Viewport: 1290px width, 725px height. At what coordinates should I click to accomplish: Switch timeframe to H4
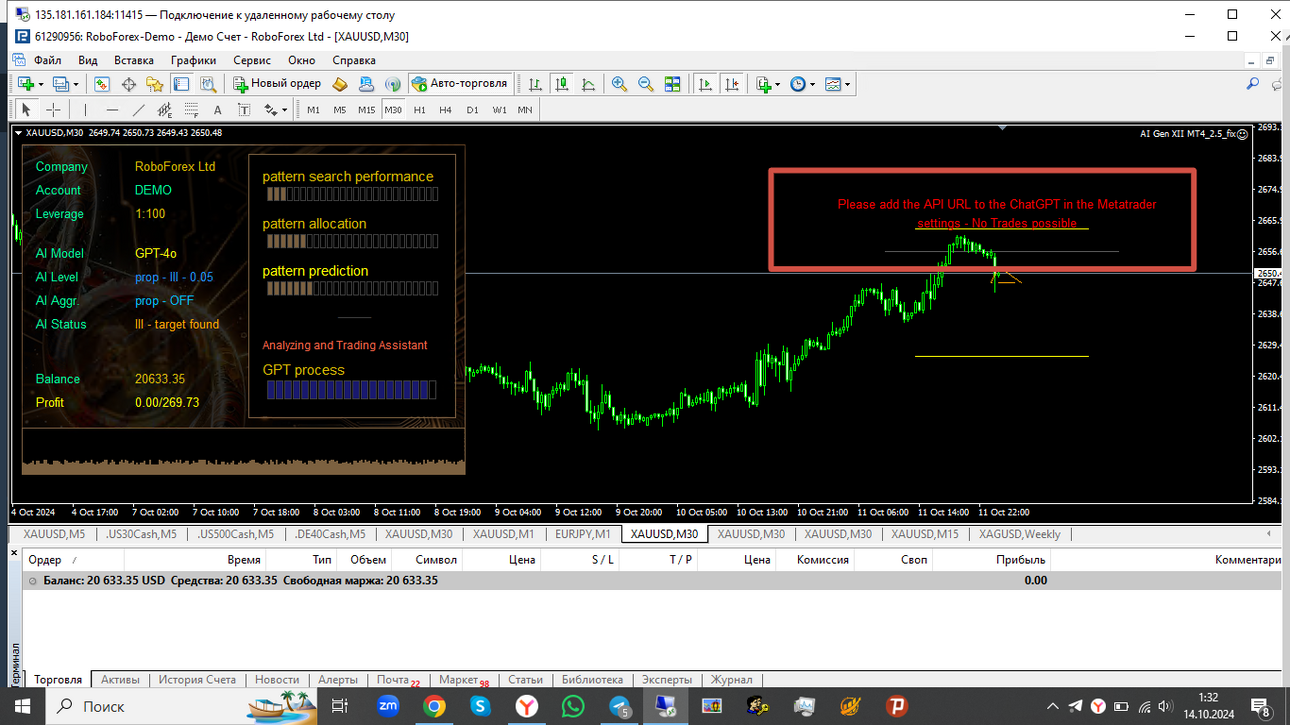pos(445,110)
